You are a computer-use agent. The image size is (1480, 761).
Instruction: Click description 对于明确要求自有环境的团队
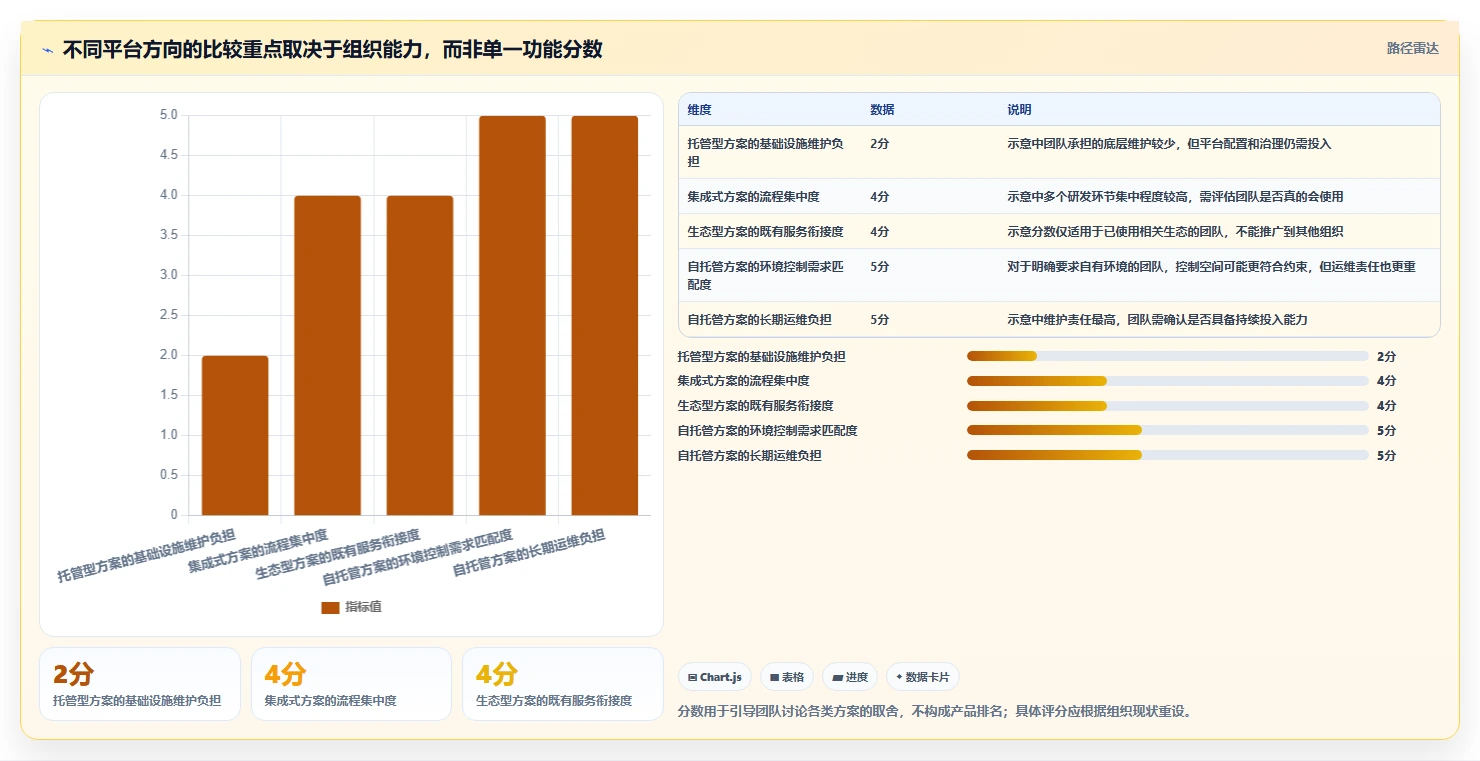click(x=1211, y=267)
